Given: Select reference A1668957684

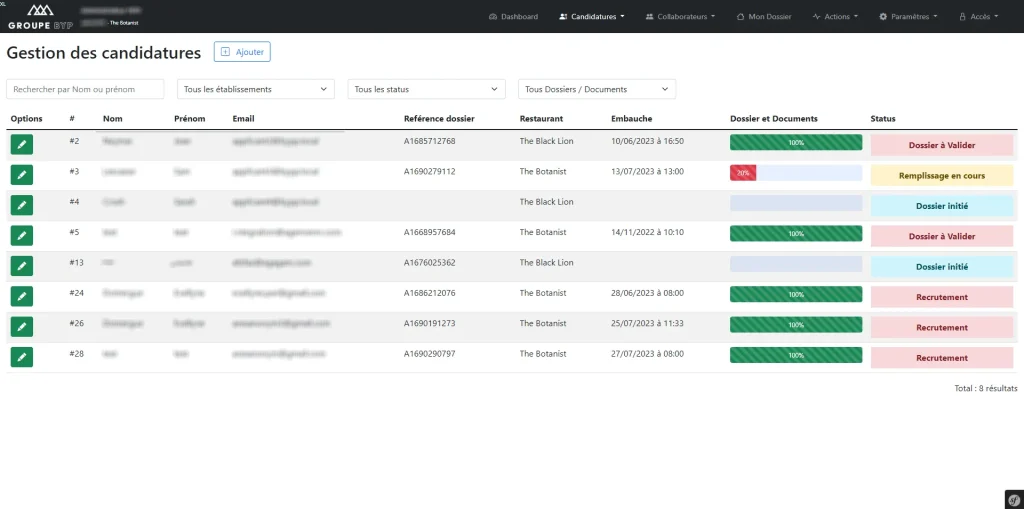Looking at the screenshot, I should pos(430,233).
